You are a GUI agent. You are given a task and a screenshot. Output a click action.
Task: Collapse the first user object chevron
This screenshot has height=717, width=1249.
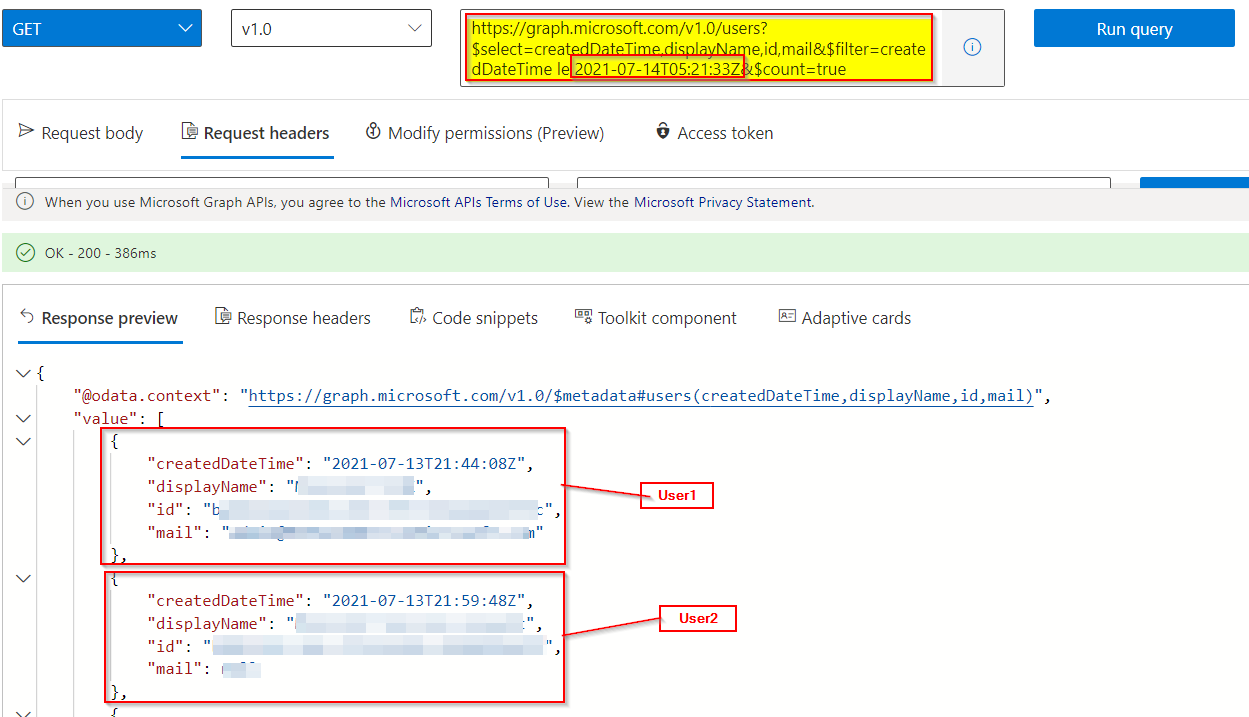pos(23,441)
